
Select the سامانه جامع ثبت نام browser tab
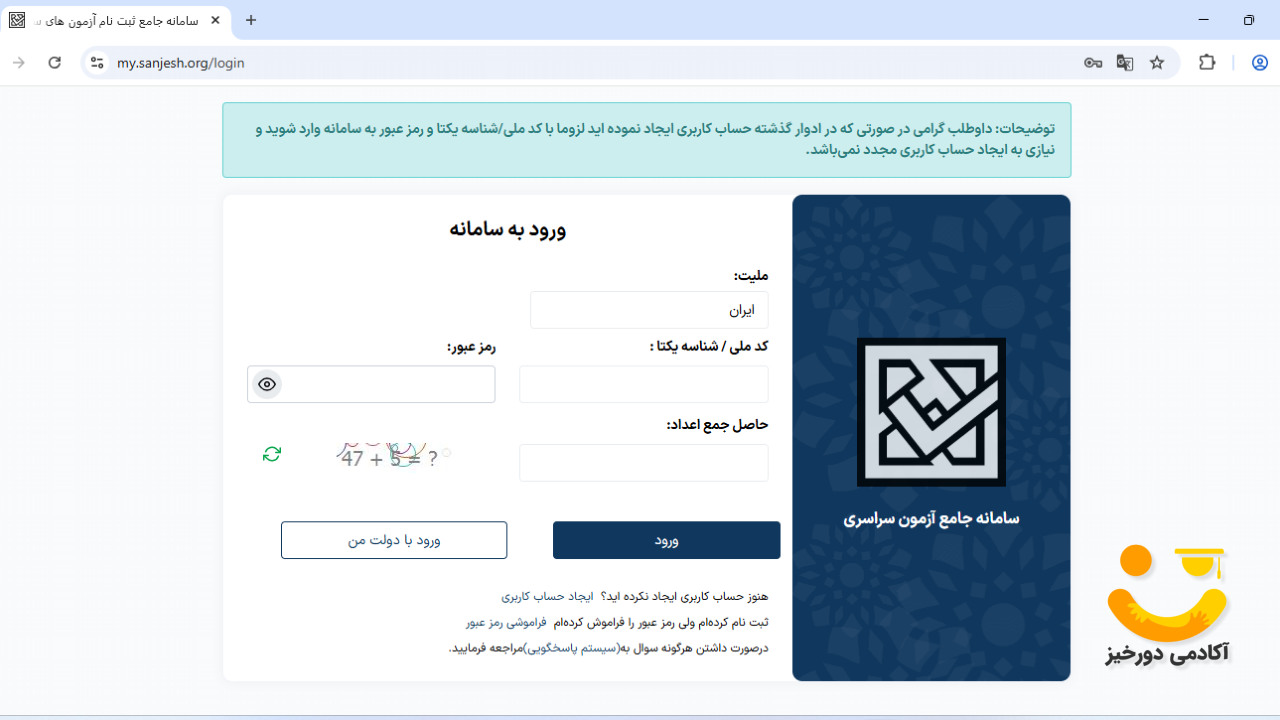tap(110, 19)
